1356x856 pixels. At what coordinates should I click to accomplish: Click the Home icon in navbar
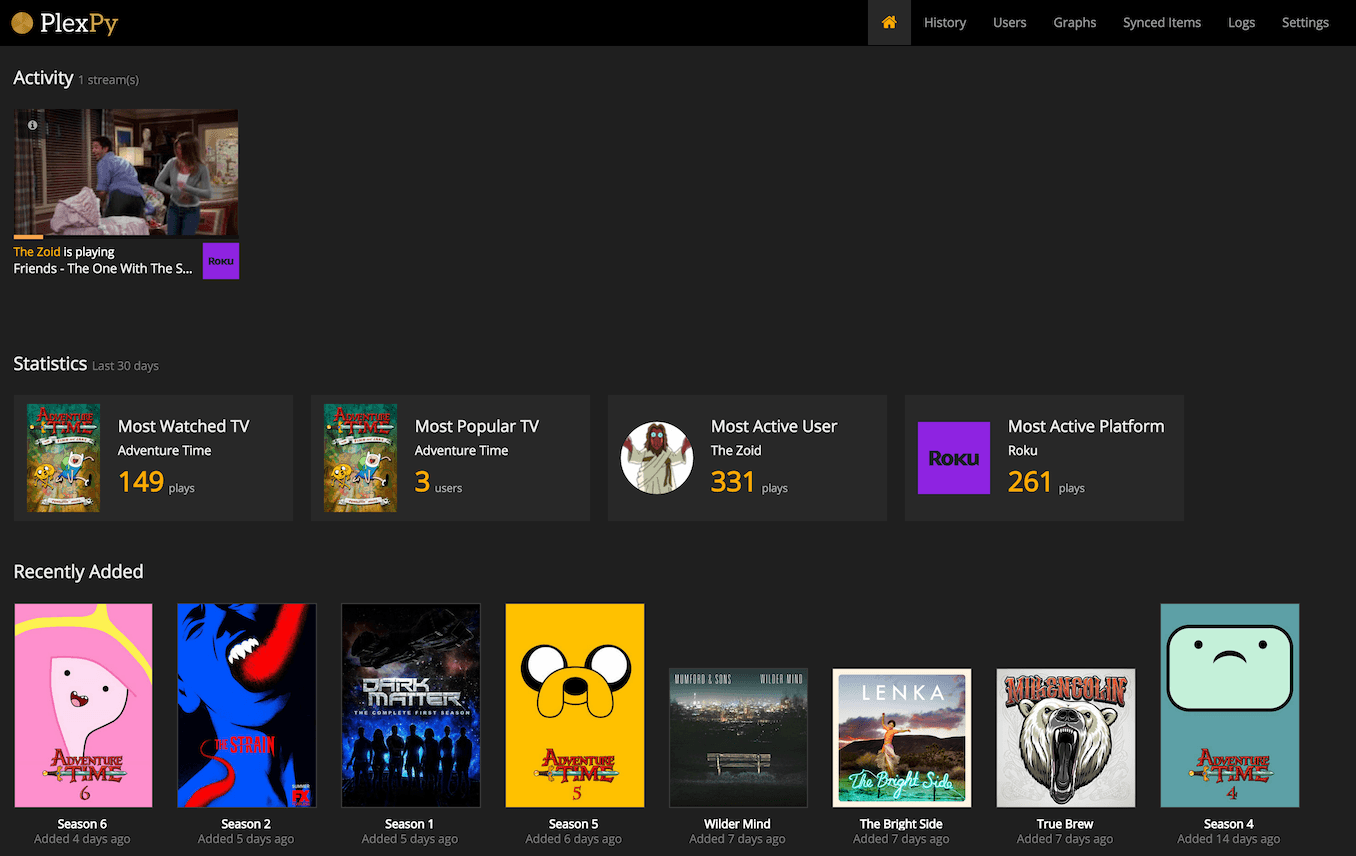point(889,22)
